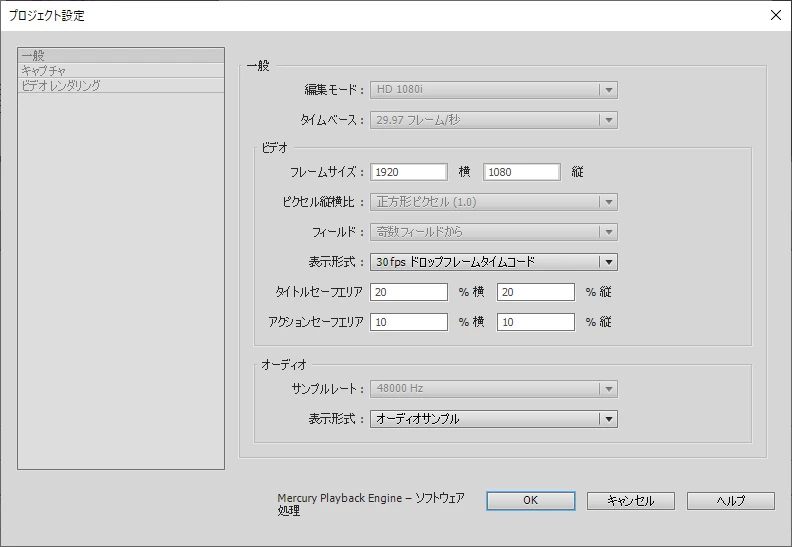Open the フィールド dropdown showing 奇数フィールドから
This screenshot has height=547, width=792.
point(493,232)
